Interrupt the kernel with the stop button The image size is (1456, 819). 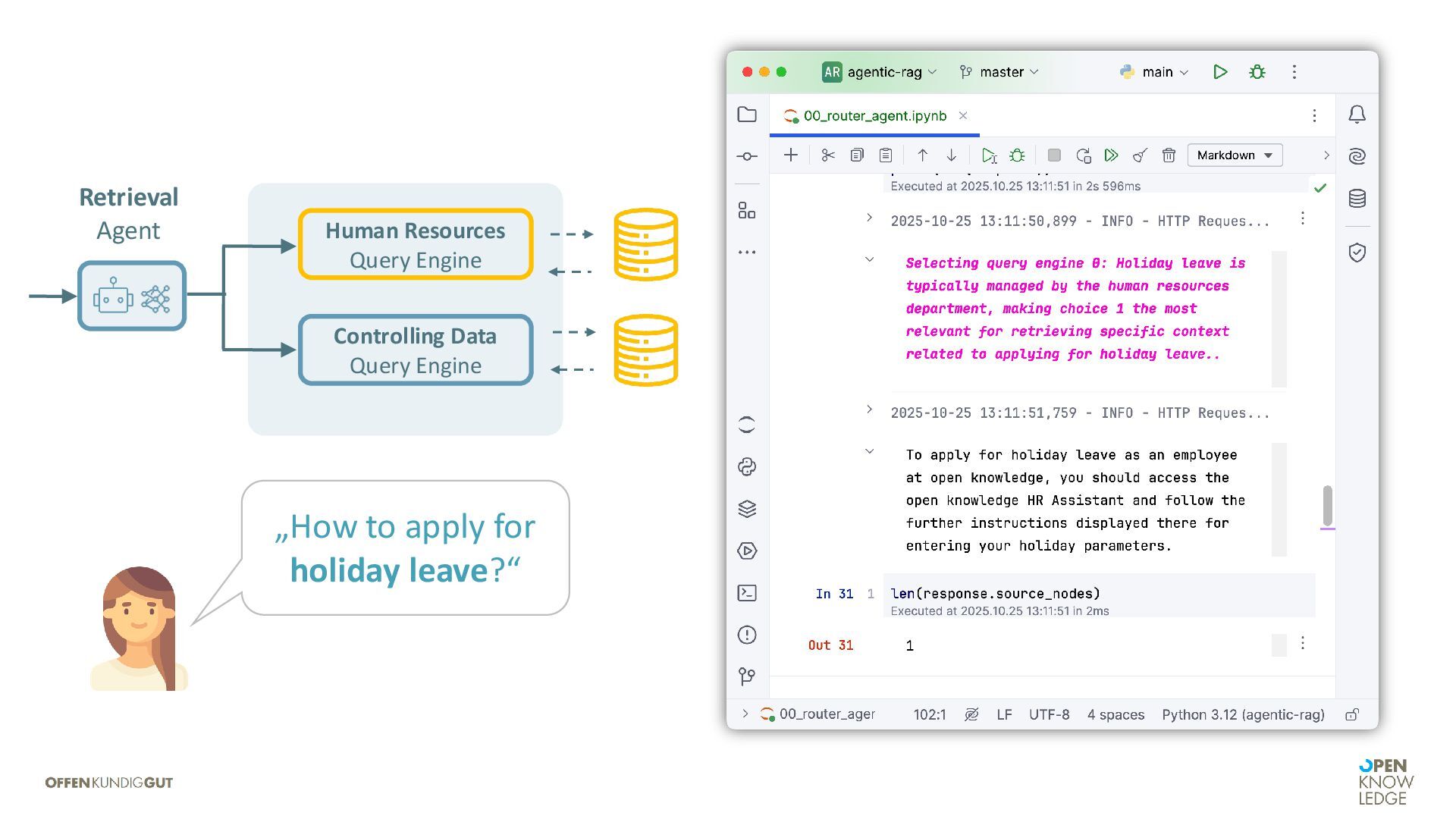(1053, 155)
